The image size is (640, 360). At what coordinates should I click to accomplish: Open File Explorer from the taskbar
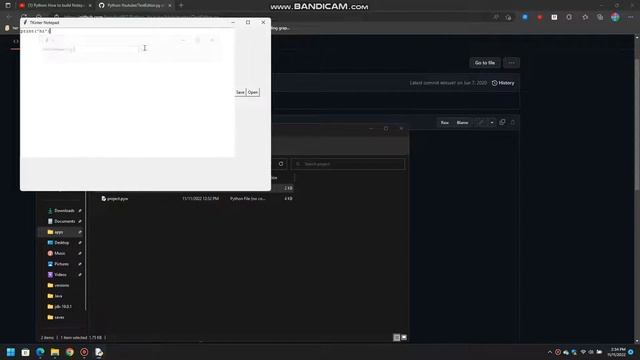(x=55, y=352)
